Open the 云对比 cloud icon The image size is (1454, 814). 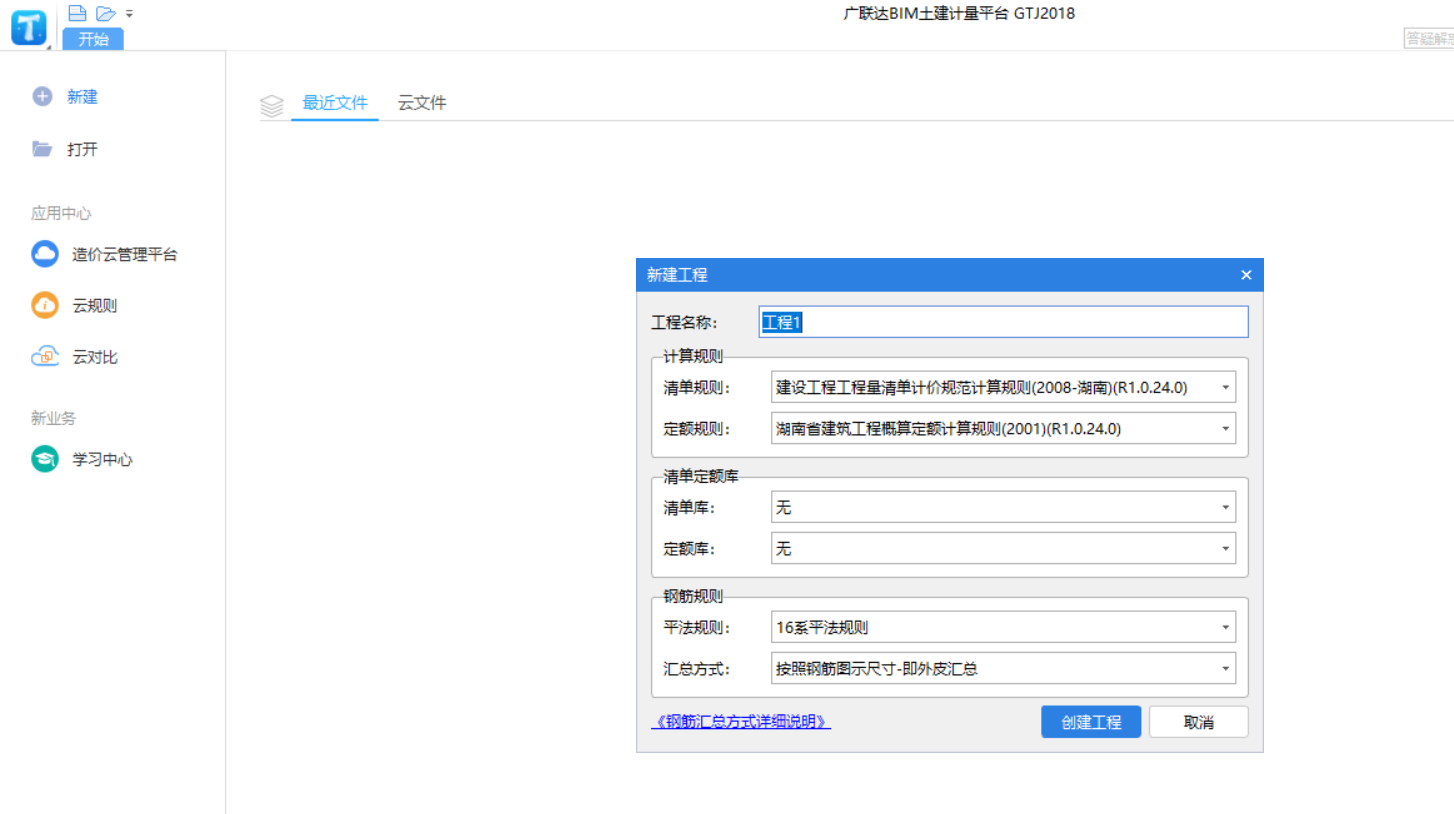click(x=45, y=357)
